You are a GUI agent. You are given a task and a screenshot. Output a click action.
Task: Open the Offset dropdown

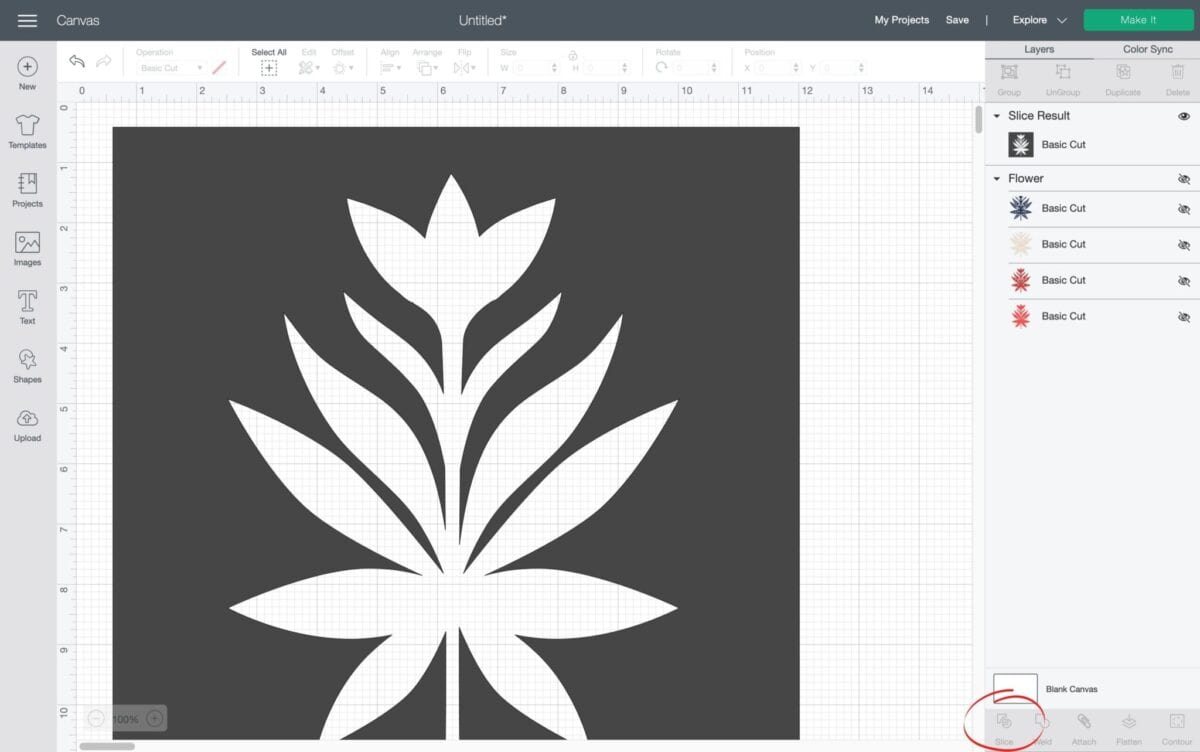[342, 68]
